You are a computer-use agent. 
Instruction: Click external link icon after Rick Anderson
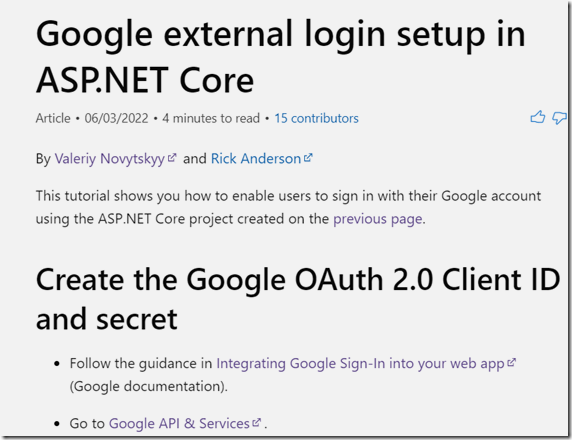pos(308,158)
